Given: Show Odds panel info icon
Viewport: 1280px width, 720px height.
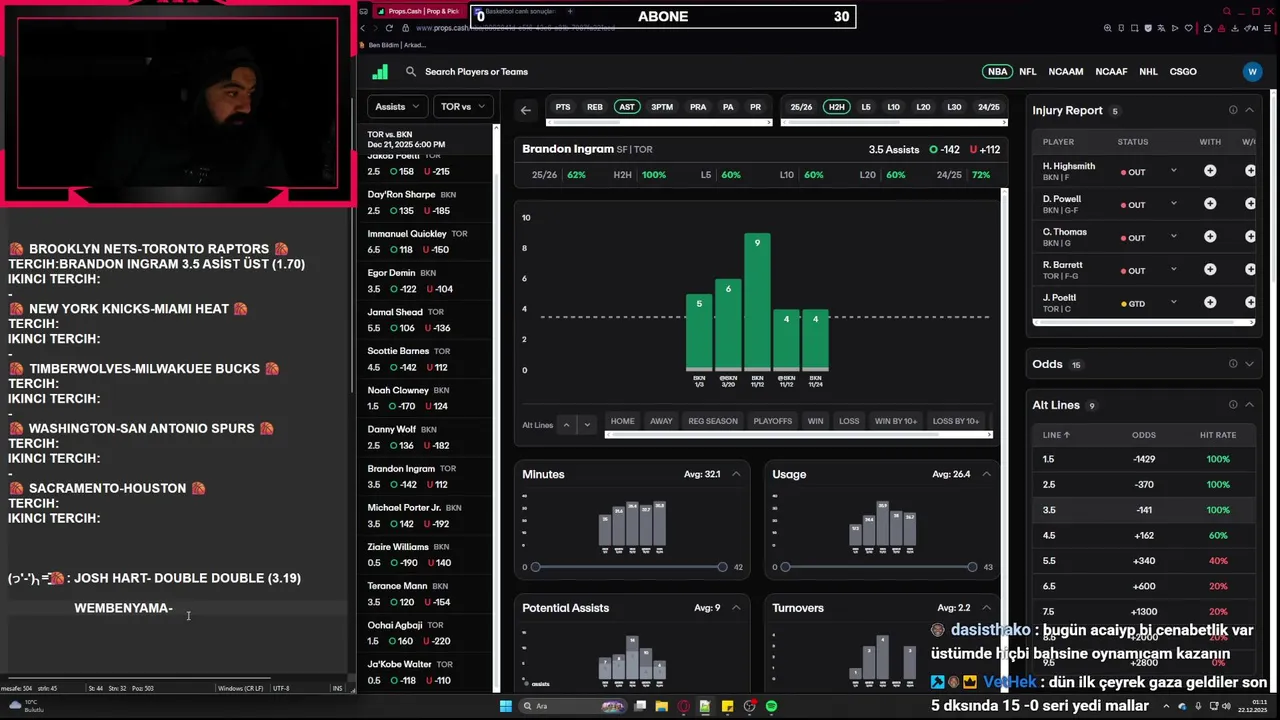Looking at the screenshot, I should [1233, 364].
